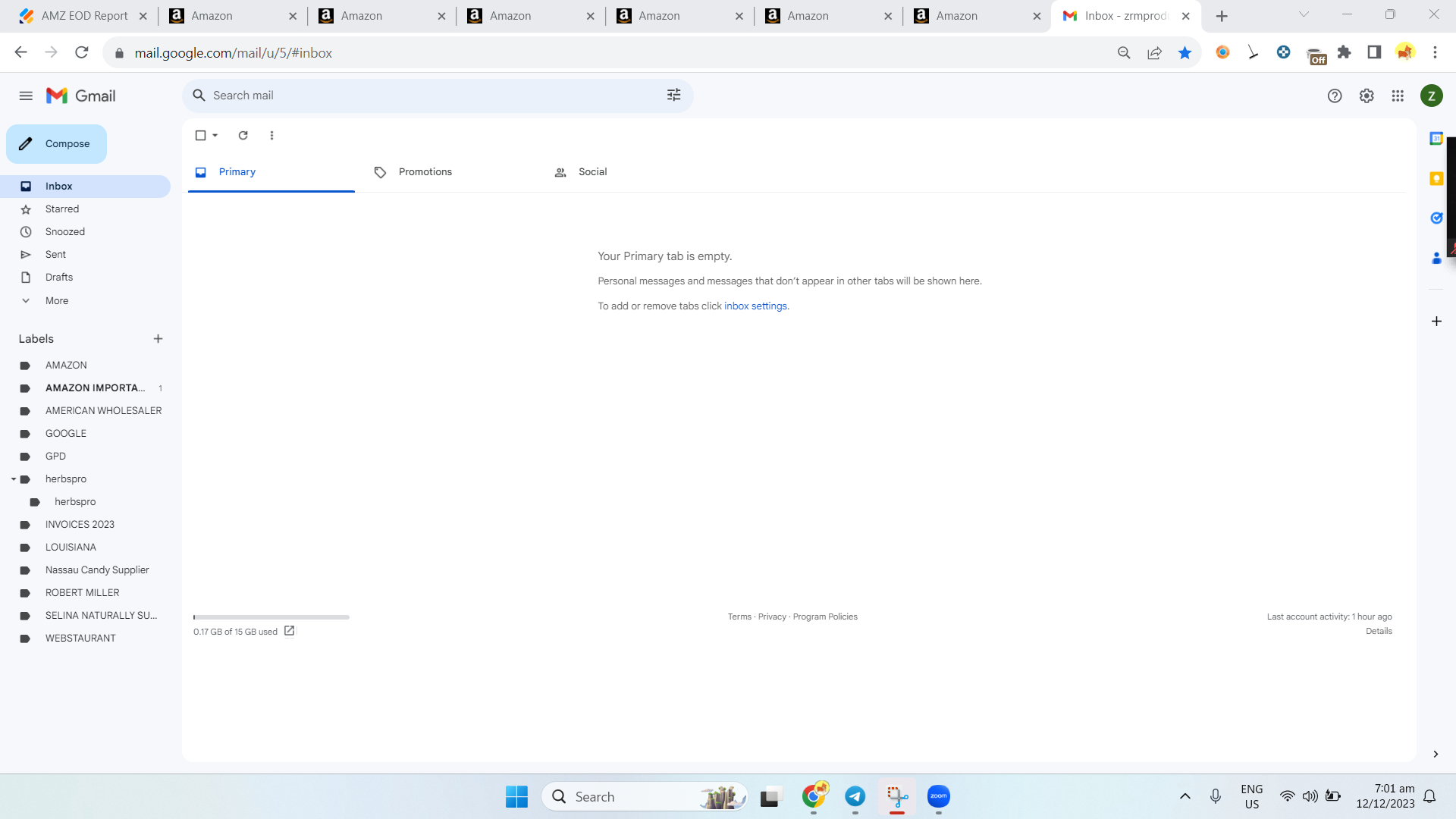Open Chrome Extensions puzzle icon
This screenshot has width=1456, height=819.
tap(1345, 52)
